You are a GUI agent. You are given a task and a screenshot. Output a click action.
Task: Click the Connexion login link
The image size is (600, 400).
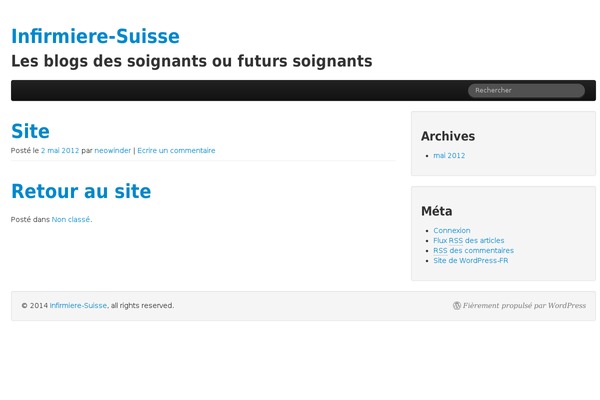point(452,231)
